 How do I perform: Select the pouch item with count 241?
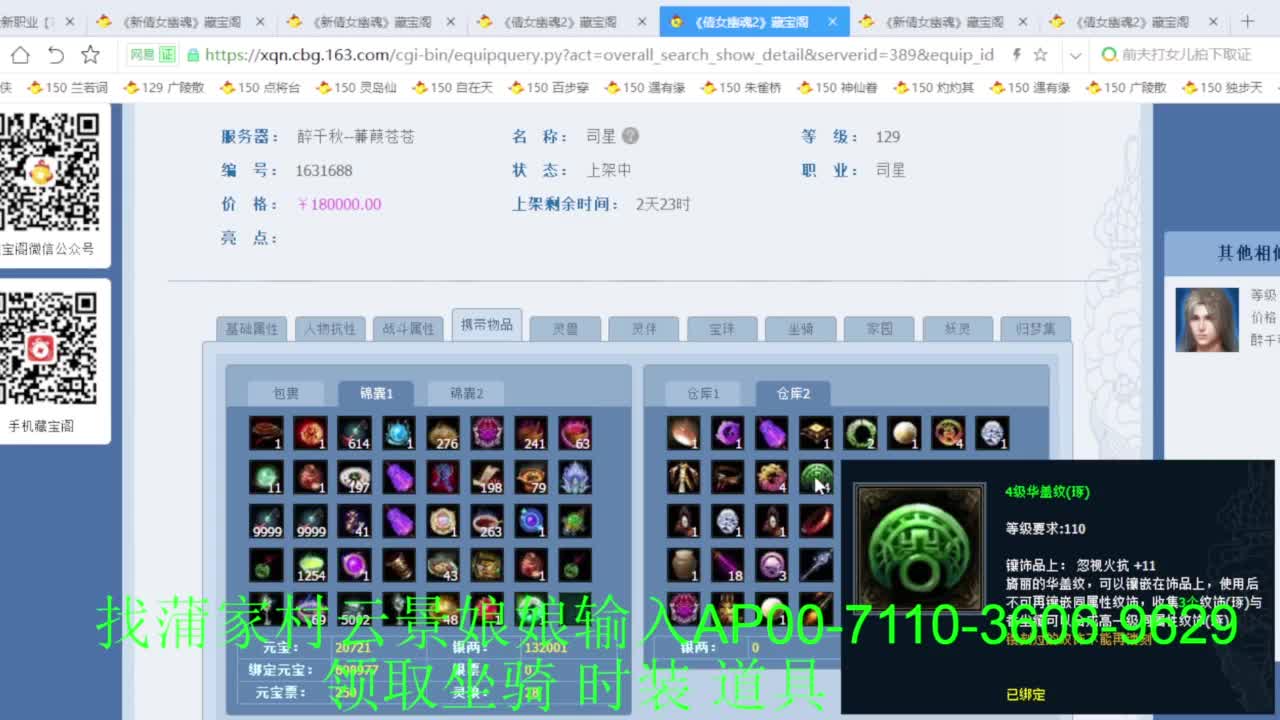[530, 433]
